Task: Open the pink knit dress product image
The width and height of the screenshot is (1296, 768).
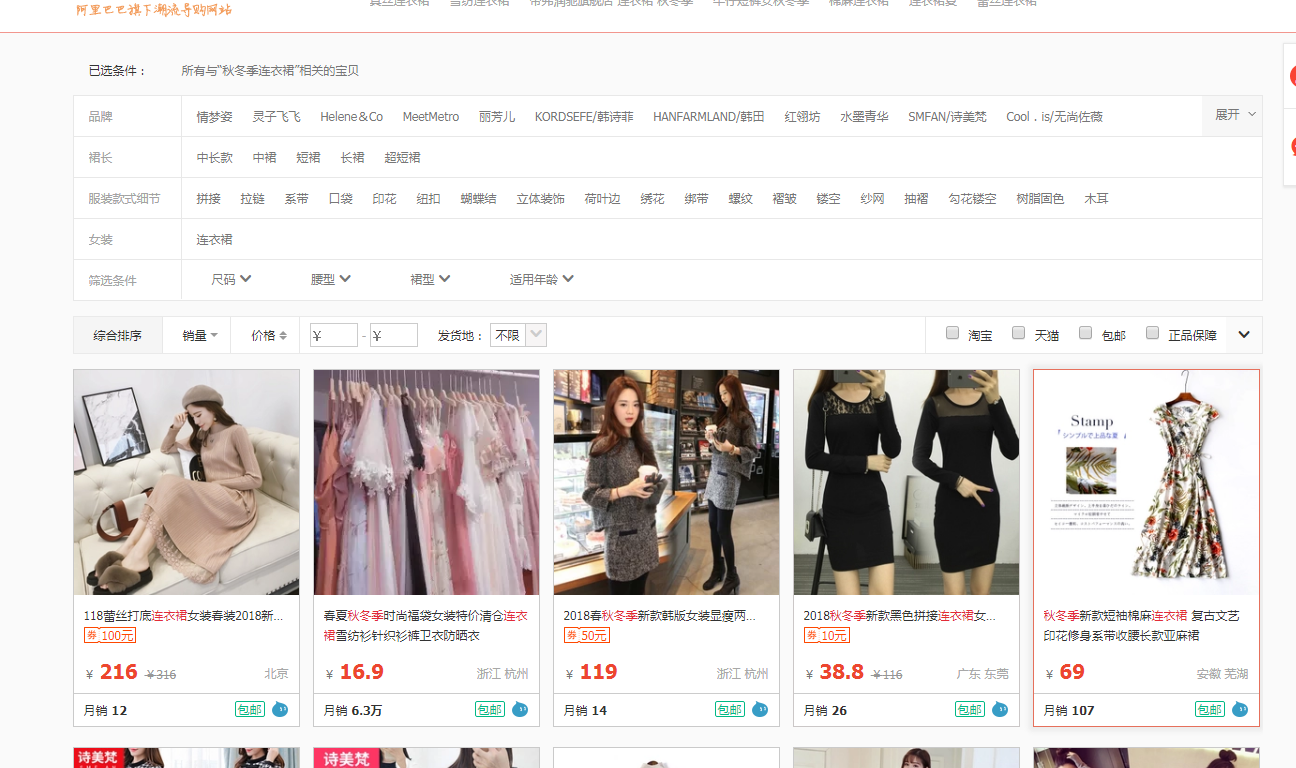Action: click(187, 483)
